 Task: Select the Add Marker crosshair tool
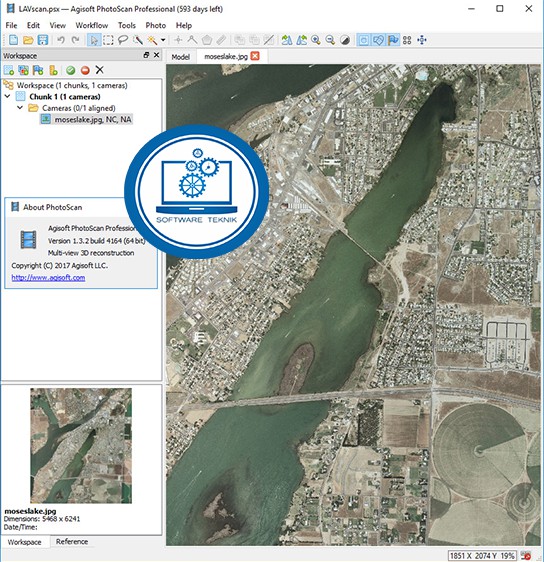click(178, 40)
